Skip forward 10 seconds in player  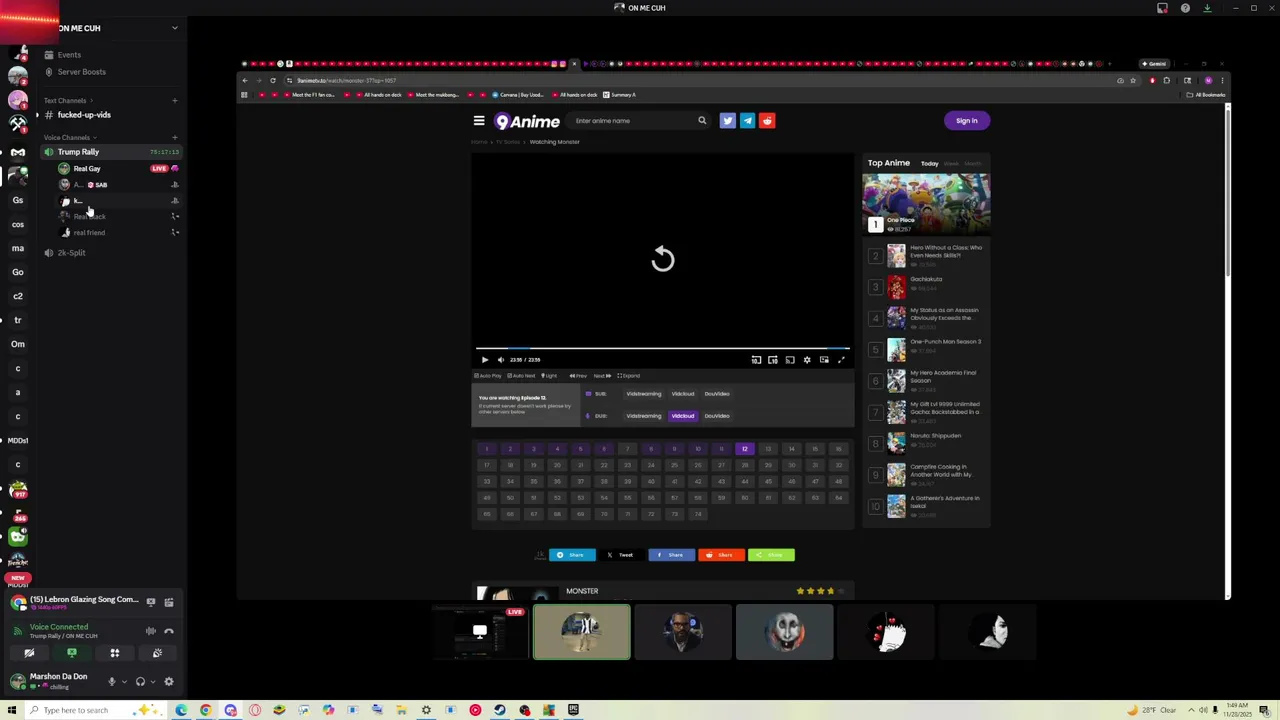pyautogui.click(x=773, y=360)
